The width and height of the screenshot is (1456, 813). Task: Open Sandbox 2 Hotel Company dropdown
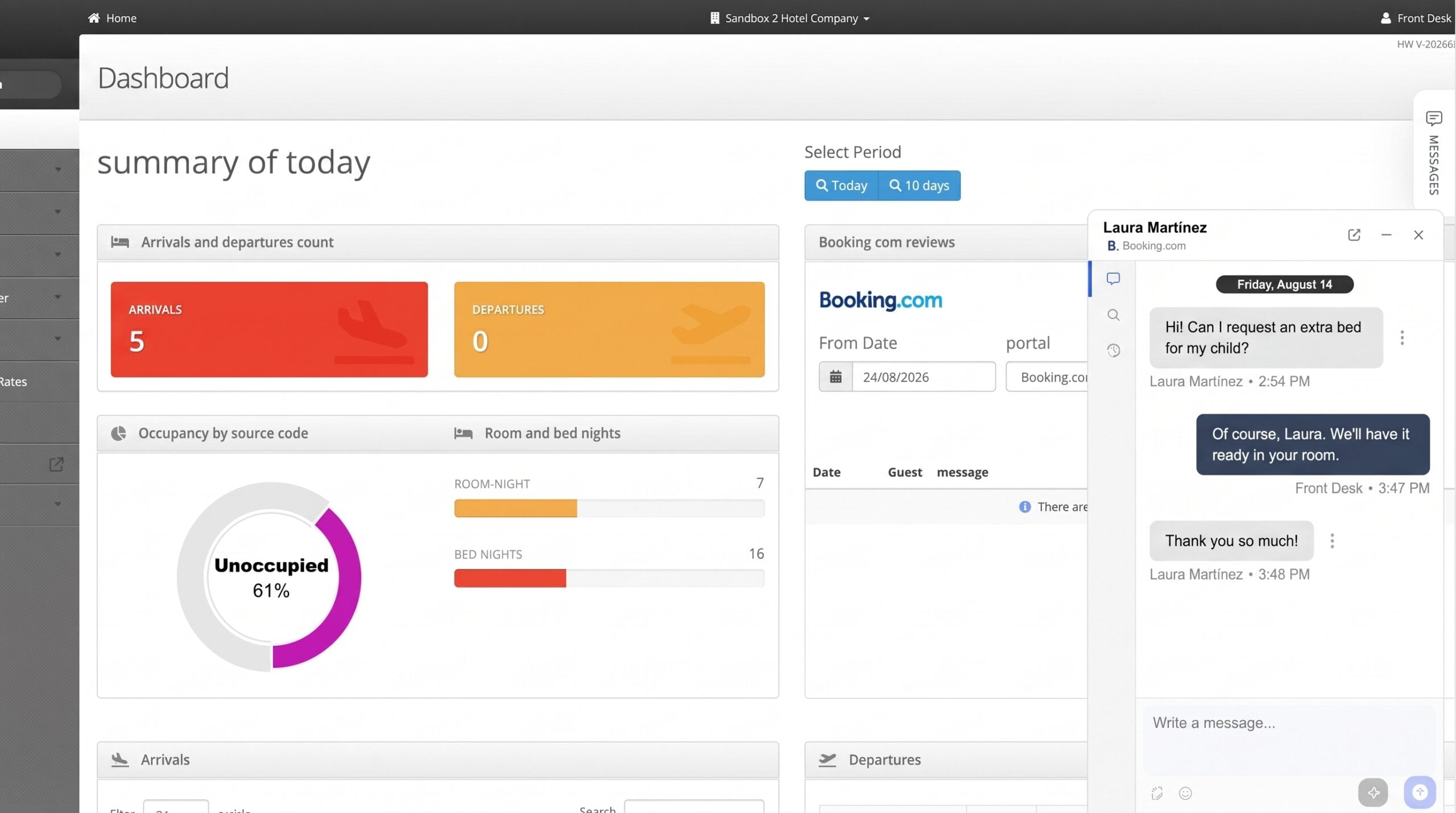(x=790, y=18)
